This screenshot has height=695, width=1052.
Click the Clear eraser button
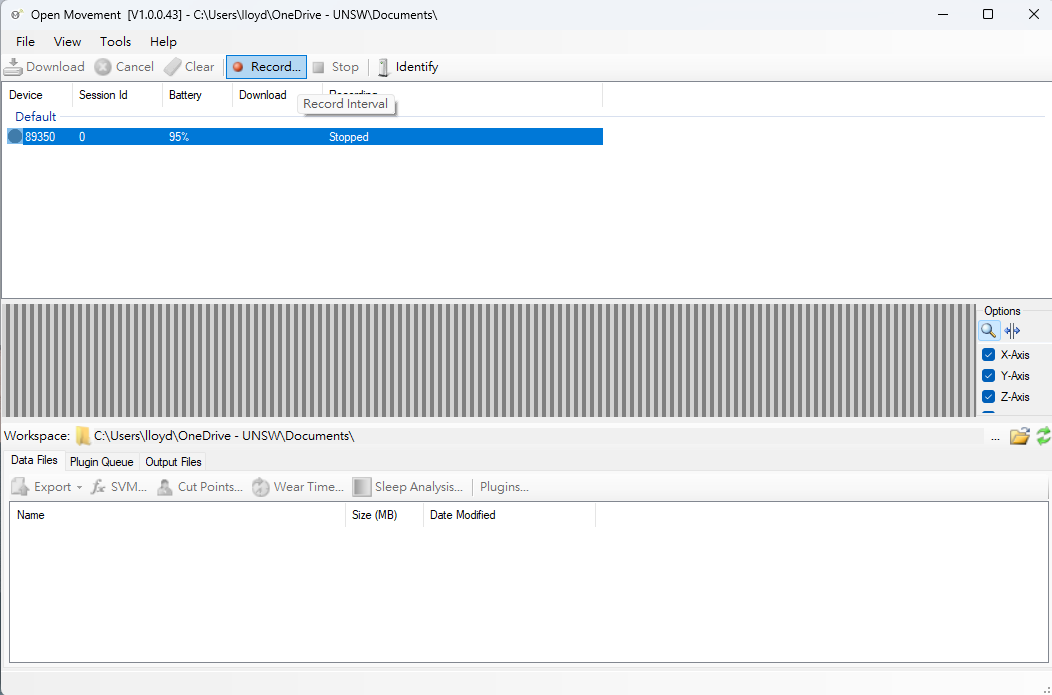pyautogui.click(x=189, y=66)
